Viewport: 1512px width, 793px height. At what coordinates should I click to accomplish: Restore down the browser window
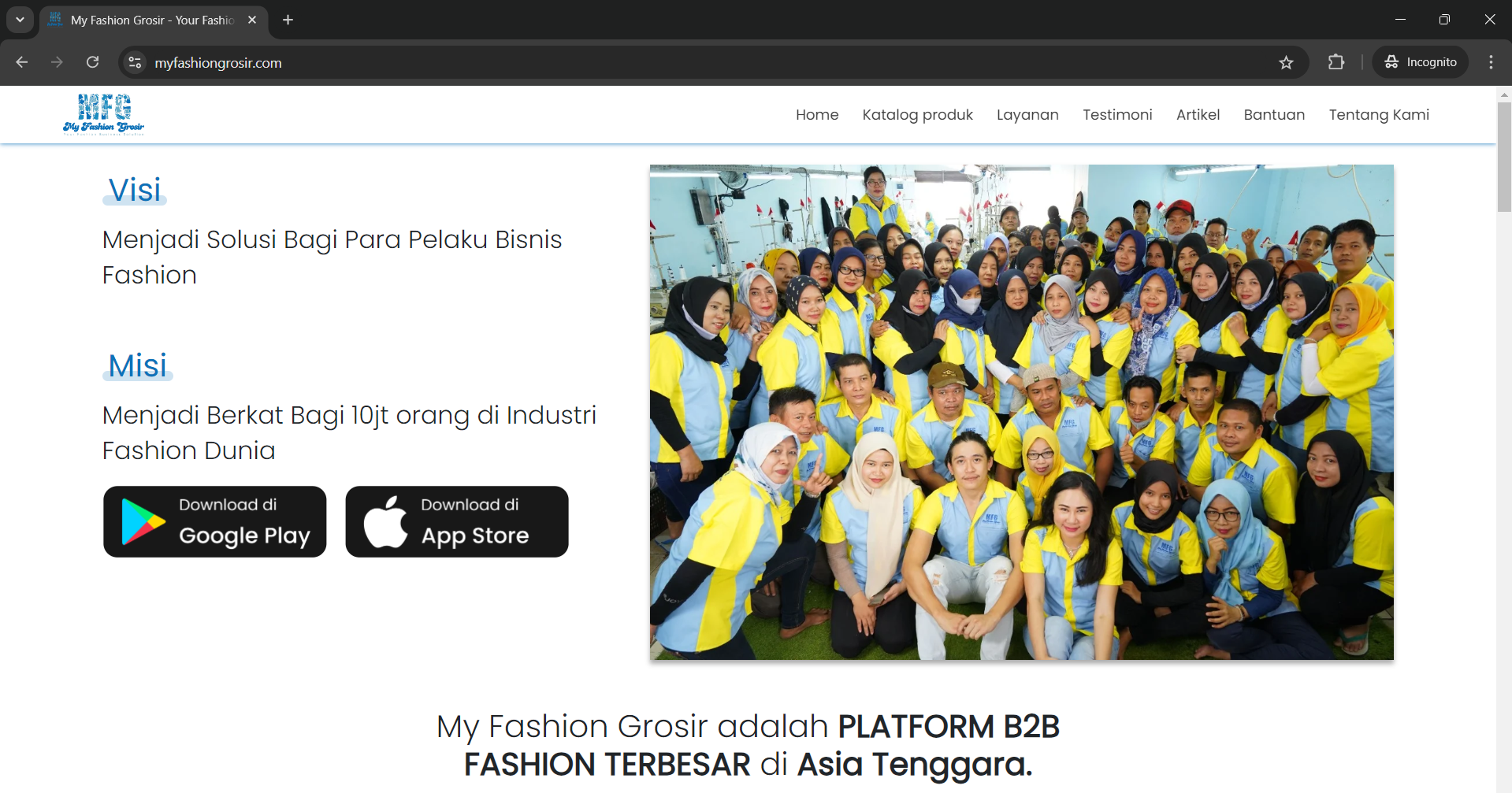point(1444,20)
